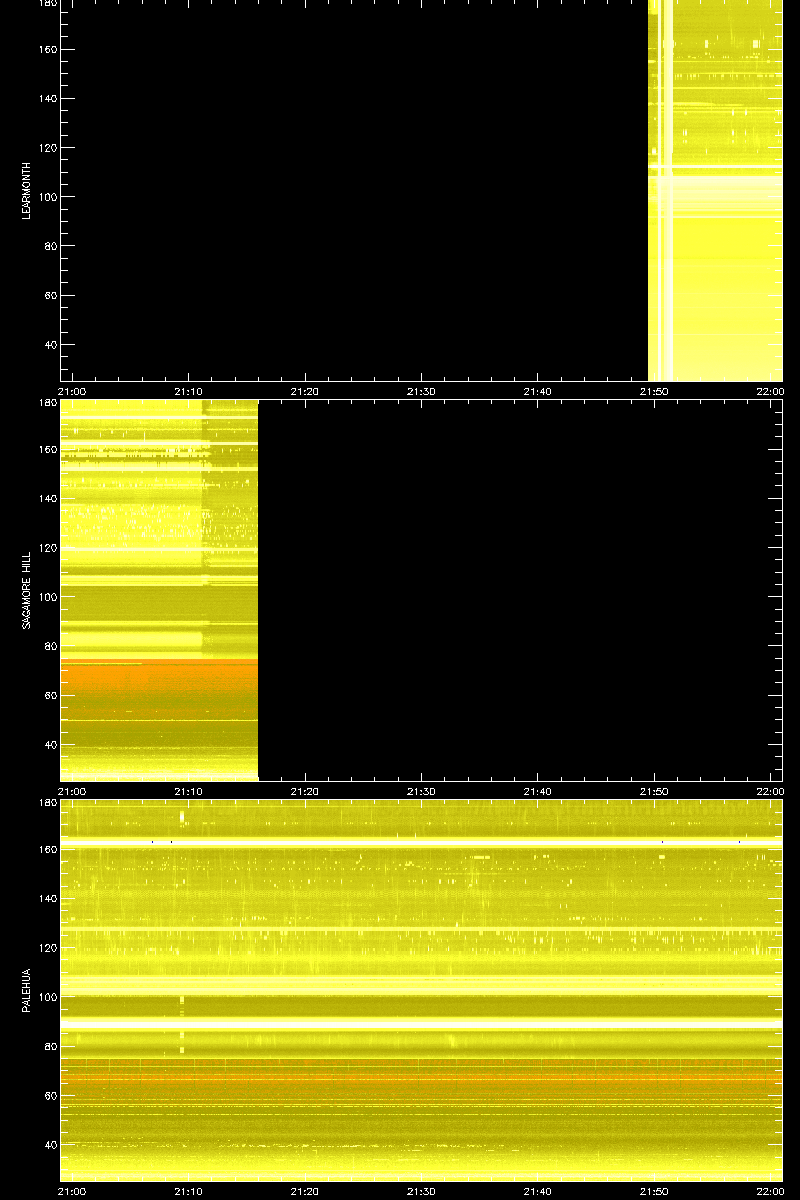This screenshot has height=1200, width=800.
Task: Click 21:10 under the Sagamore Hill panel
Action: (x=189, y=791)
